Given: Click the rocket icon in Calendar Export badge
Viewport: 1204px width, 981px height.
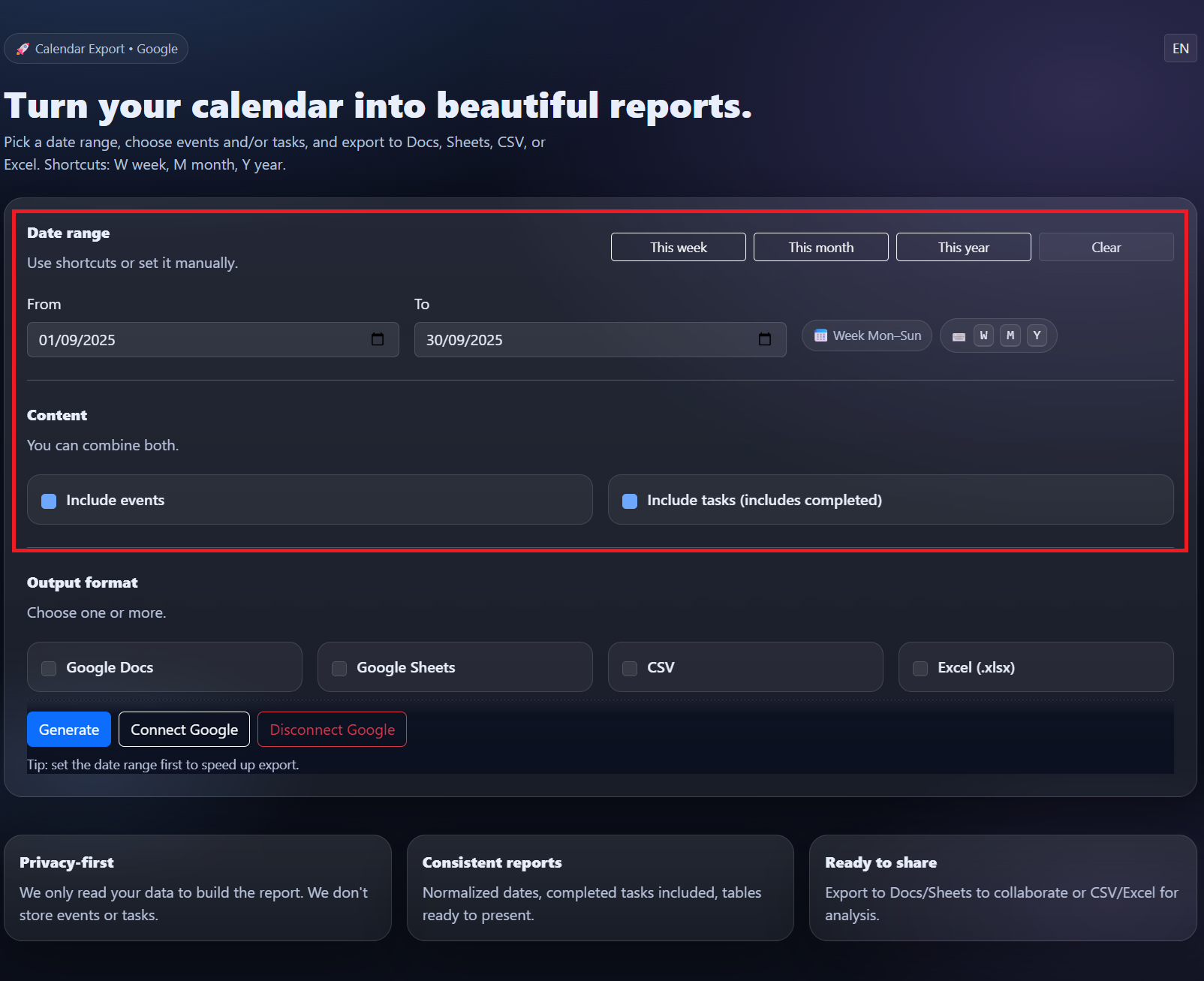Looking at the screenshot, I should 23,49.
